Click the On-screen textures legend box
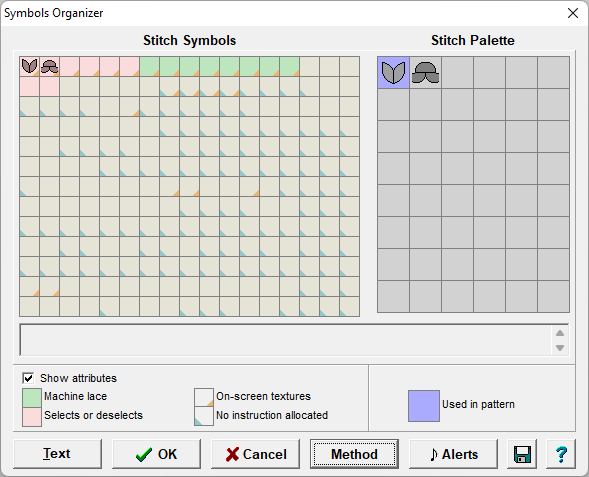The width and height of the screenshot is (589, 477). 204,398
